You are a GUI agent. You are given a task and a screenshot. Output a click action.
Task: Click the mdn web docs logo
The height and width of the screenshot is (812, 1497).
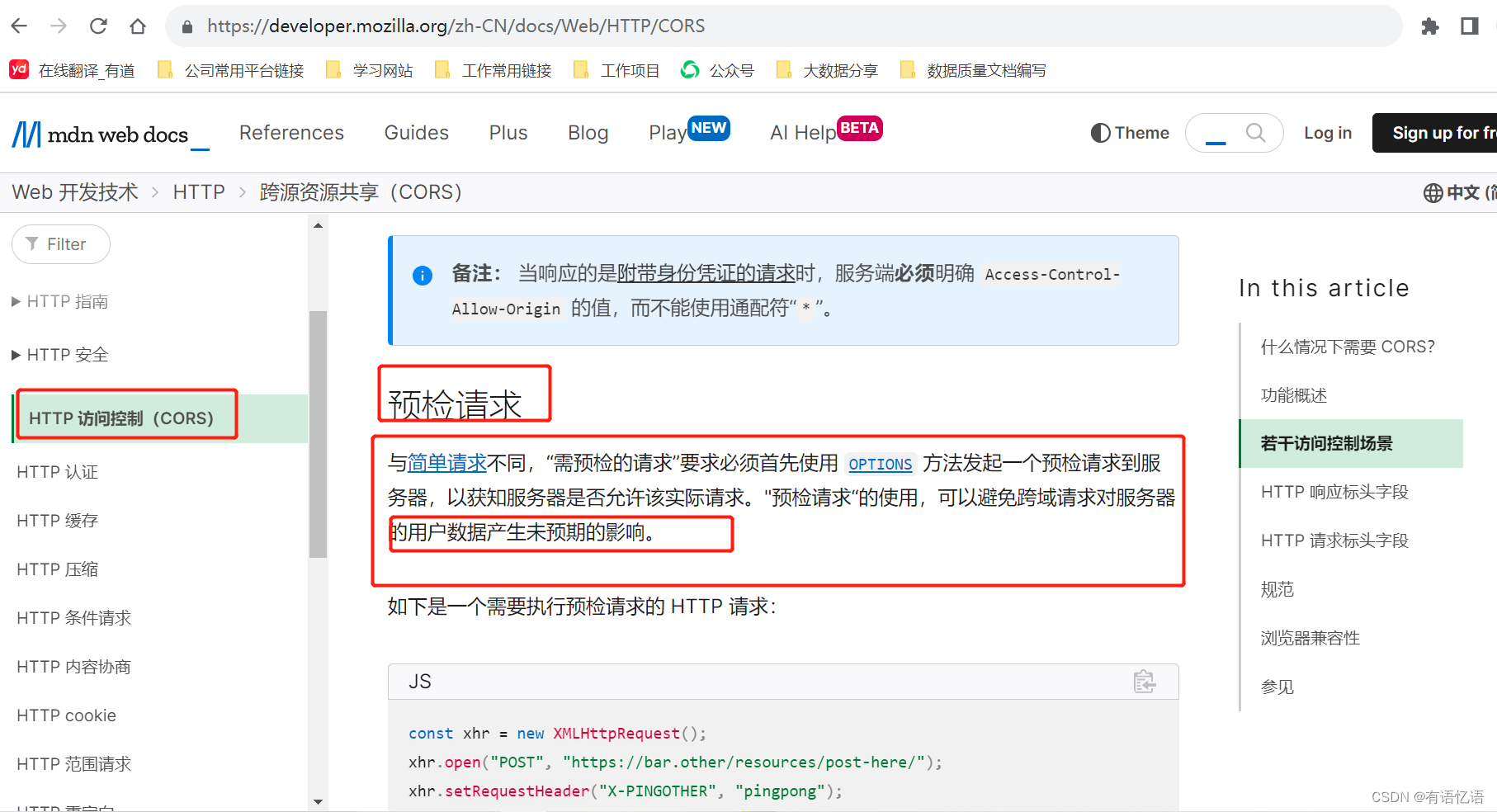point(111,134)
